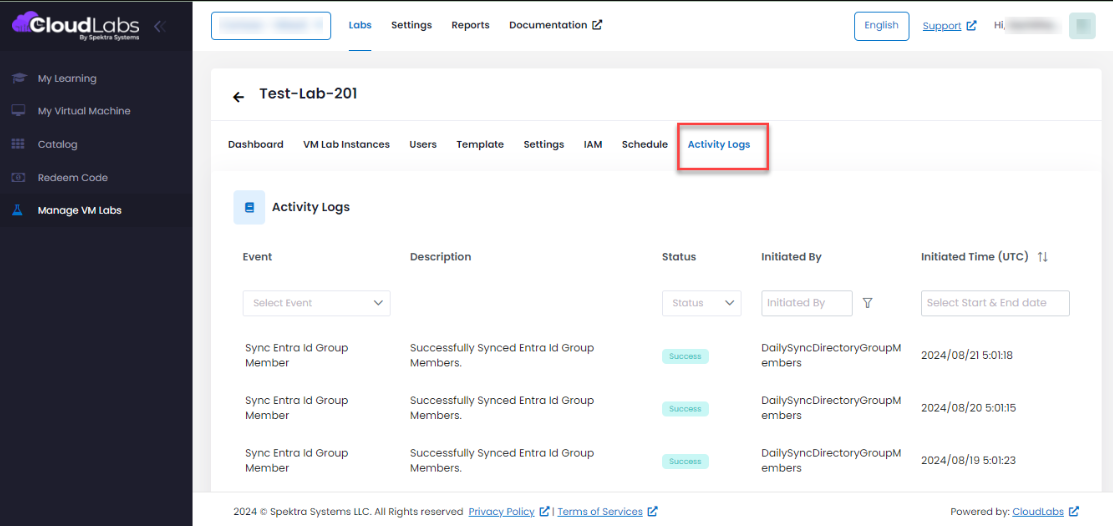Open the tenant selector dropdown in header
The height and width of the screenshot is (526, 1113).
pos(270,26)
